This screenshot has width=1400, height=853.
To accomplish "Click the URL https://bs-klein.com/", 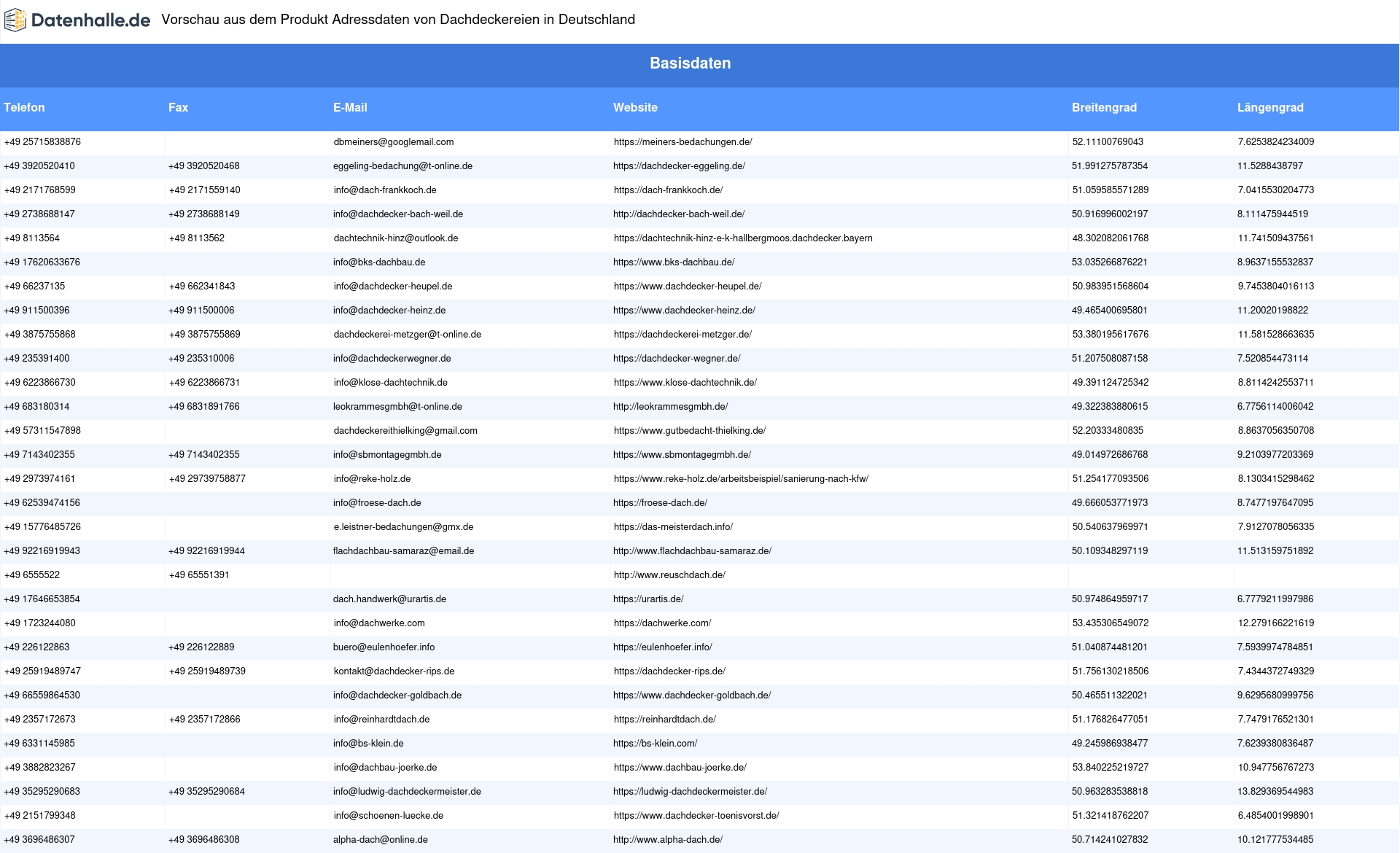I will pos(655,744).
